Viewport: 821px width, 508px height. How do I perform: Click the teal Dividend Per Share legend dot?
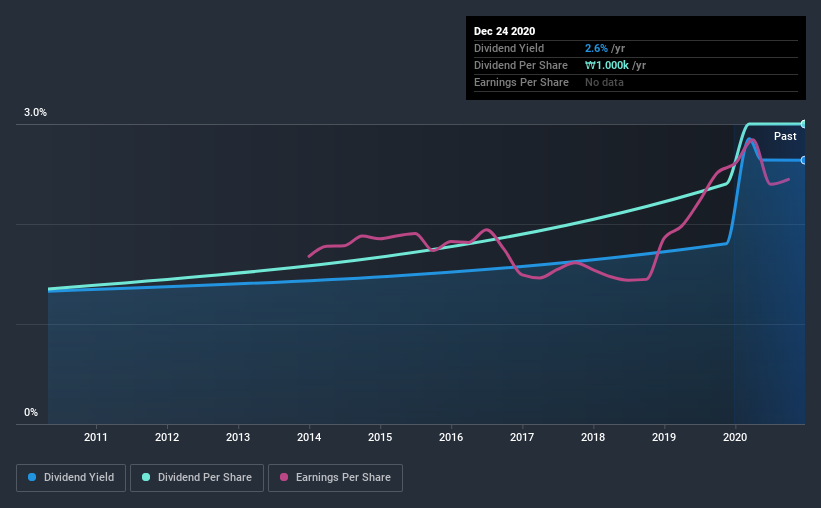tap(146, 477)
